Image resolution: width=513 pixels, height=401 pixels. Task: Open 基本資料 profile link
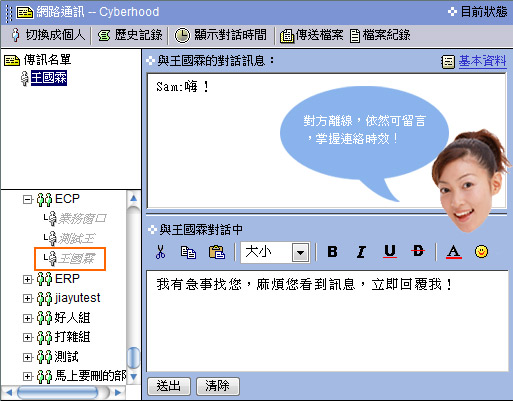[x=482, y=61]
